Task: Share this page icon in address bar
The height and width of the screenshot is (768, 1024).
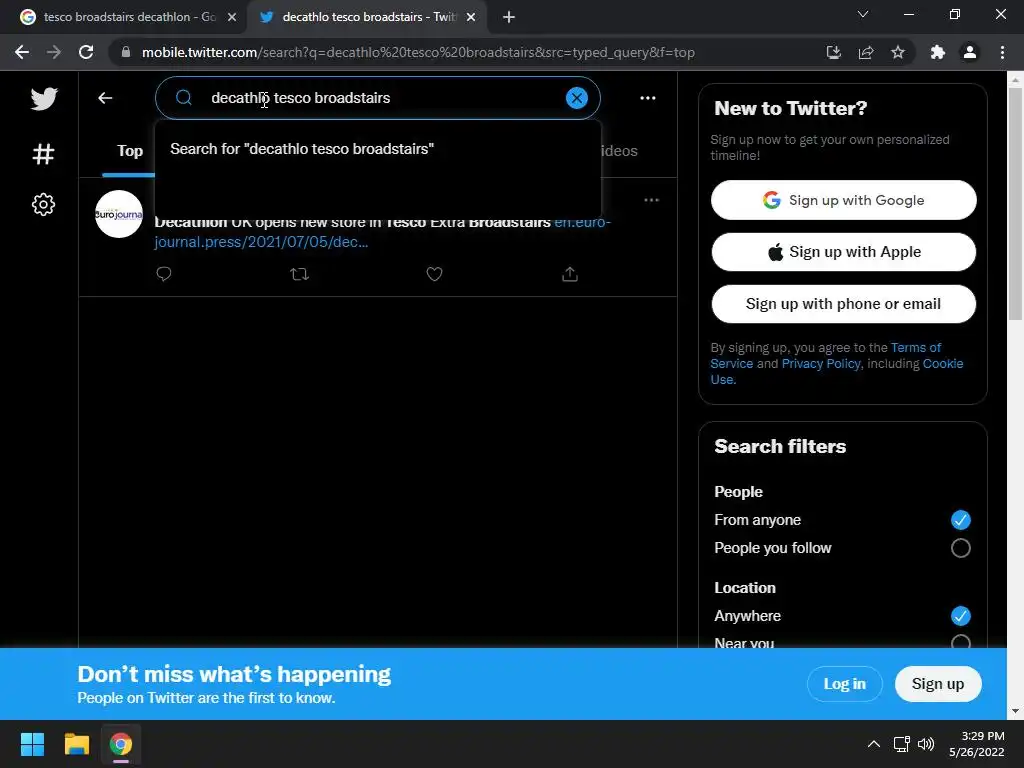Action: pos(866,52)
